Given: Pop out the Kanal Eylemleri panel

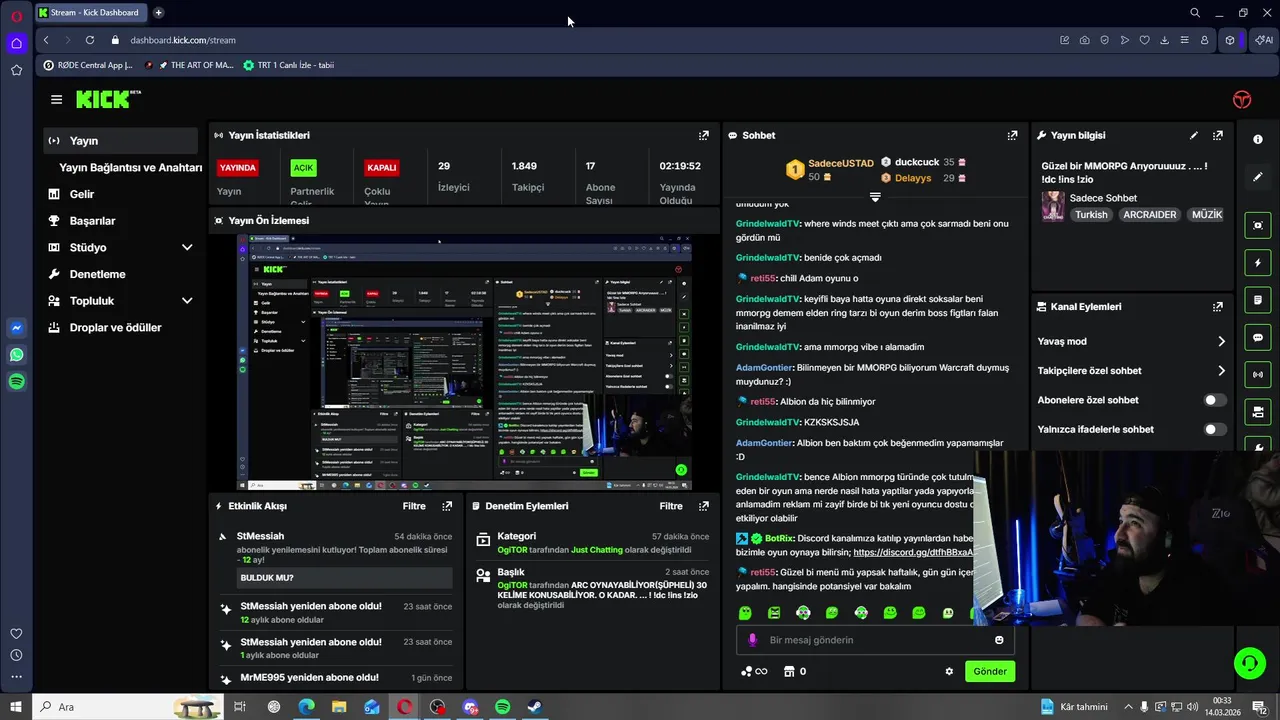Looking at the screenshot, I should (x=1218, y=307).
